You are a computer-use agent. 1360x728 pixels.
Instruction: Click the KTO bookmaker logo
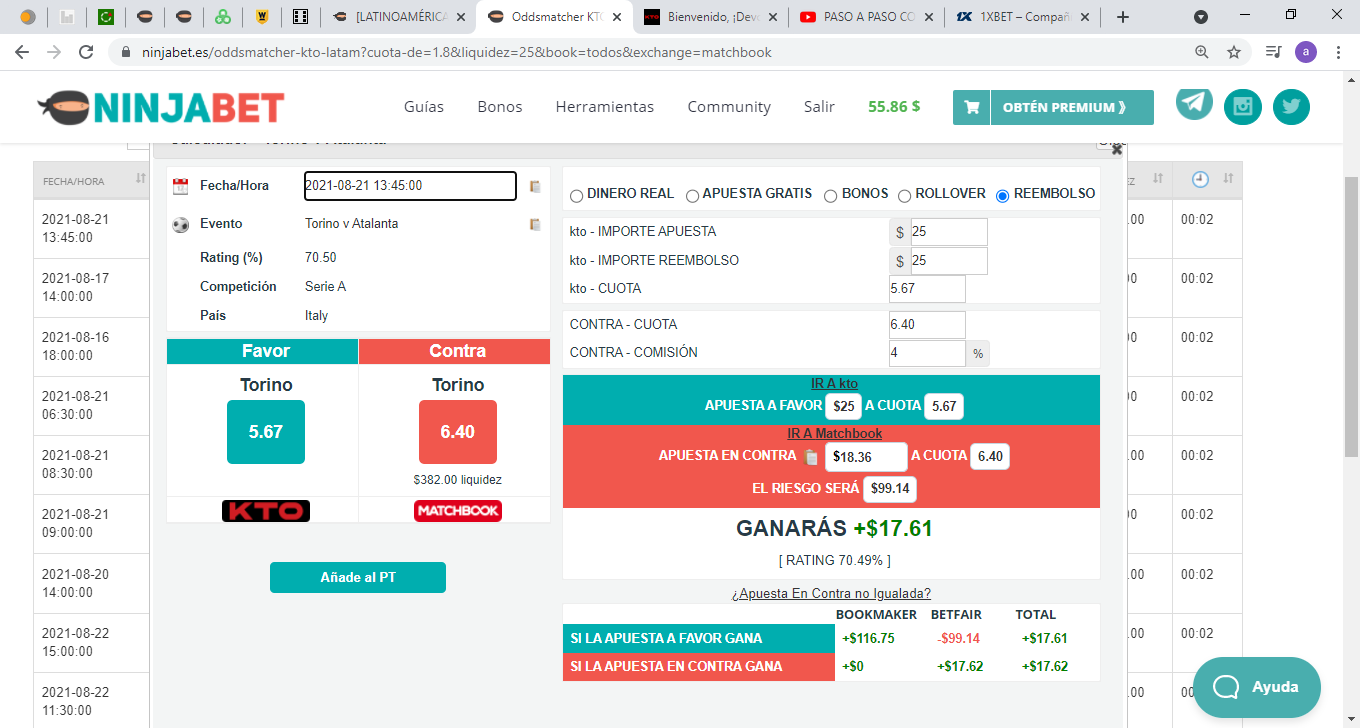pyautogui.click(x=266, y=510)
